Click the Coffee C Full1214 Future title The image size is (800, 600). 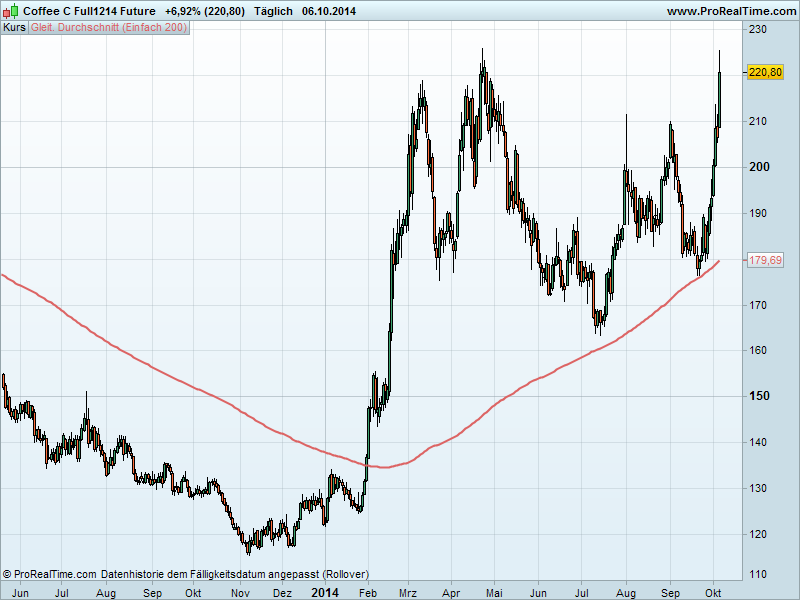(x=89, y=11)
